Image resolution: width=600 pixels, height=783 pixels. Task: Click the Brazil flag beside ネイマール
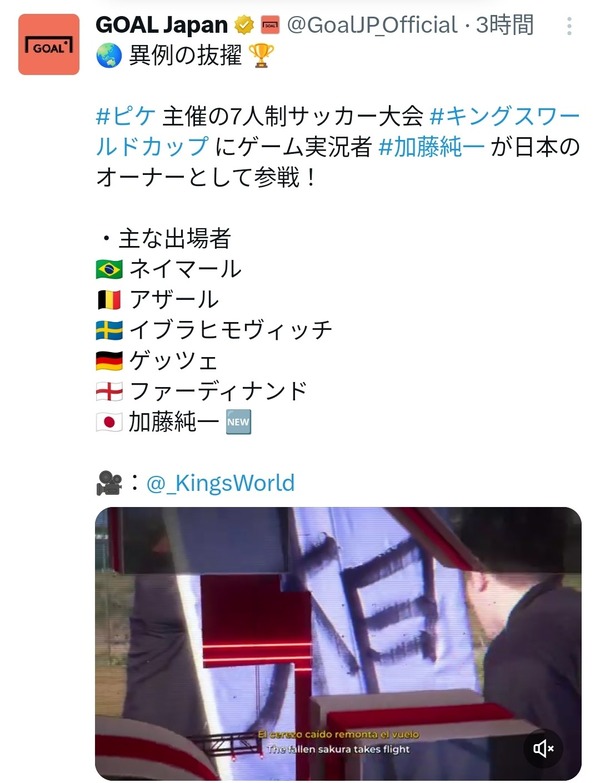(109, 270)
